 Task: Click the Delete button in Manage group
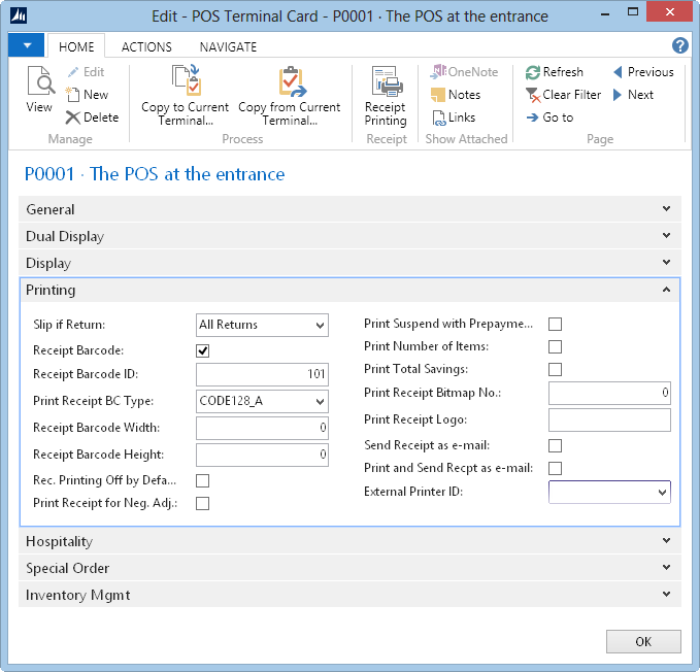click(92, 117)
